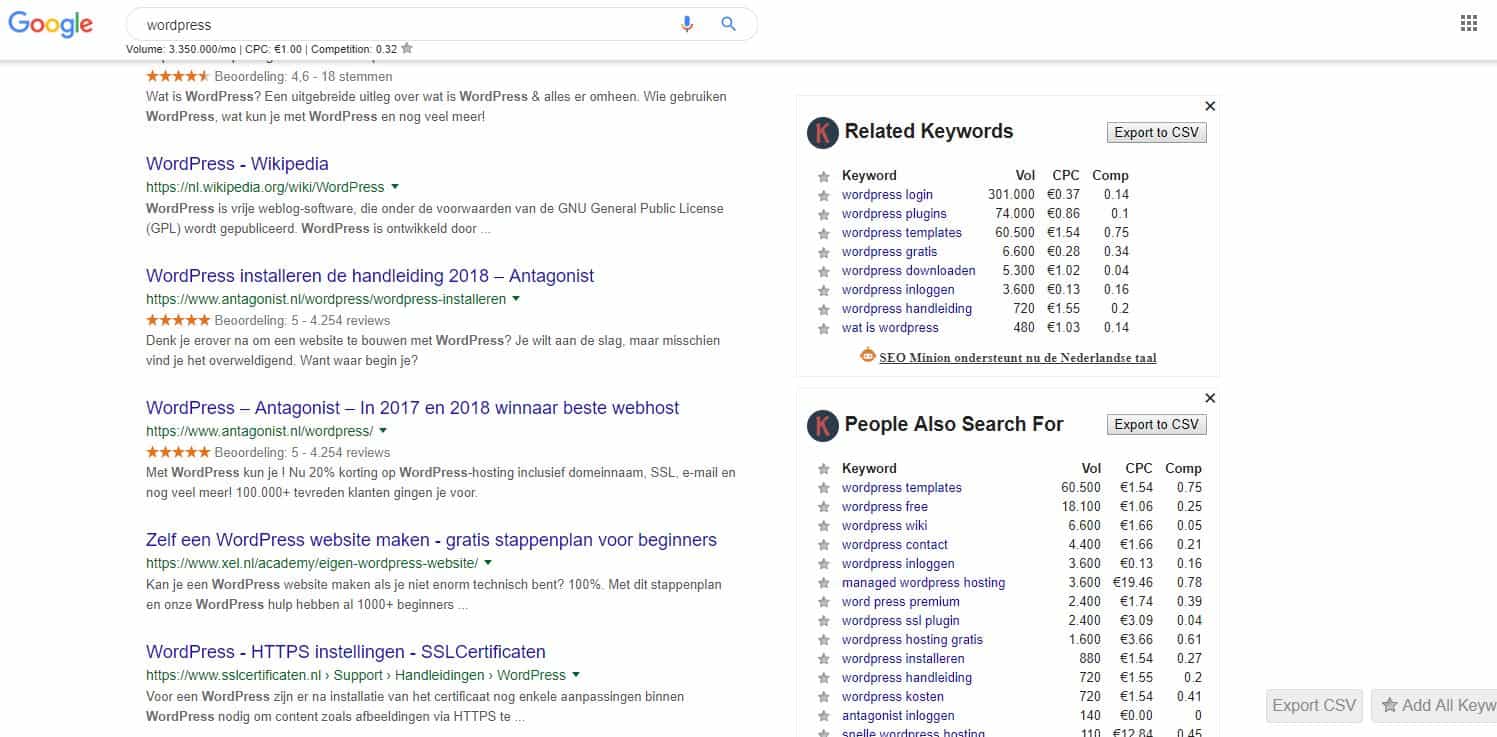
Task: Open 'wordpress plugins' keyword link
Action: tap(894, 214)
